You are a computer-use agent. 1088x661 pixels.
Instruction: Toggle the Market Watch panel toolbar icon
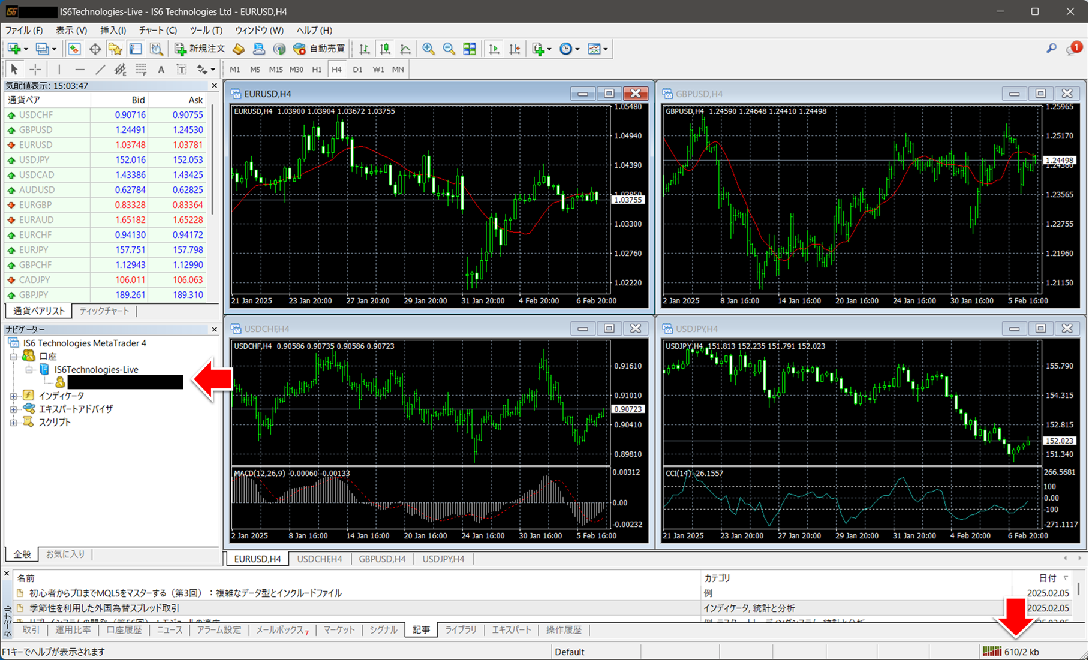[x=74, y=49]
